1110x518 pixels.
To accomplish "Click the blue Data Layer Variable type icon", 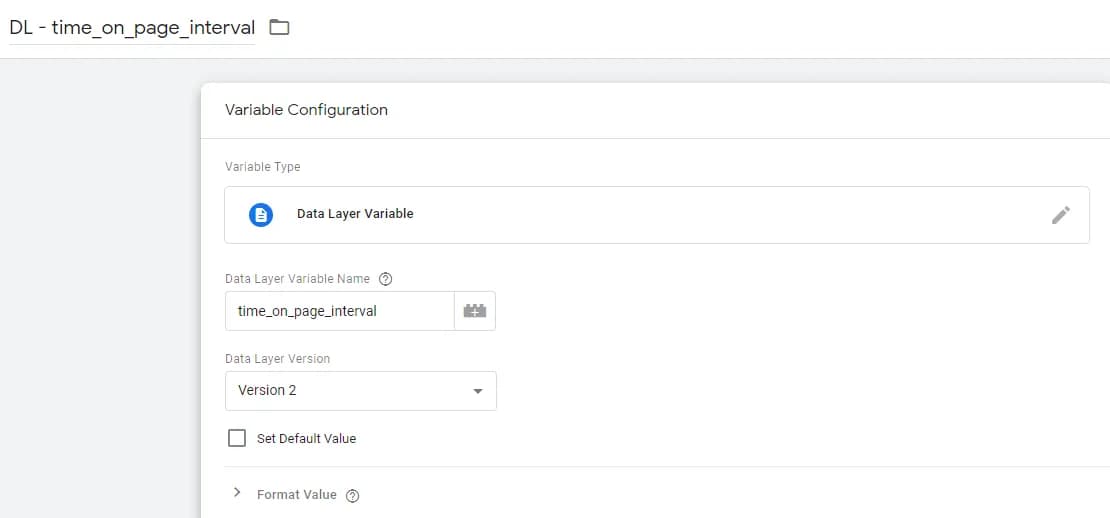I will tap(261, 214).
